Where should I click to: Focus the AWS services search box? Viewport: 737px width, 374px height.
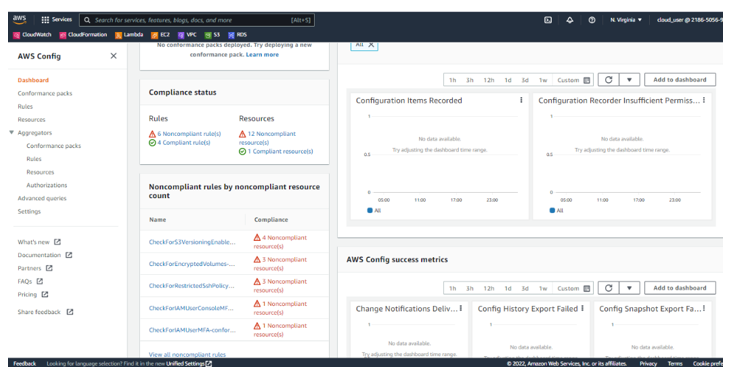point(197,20)
